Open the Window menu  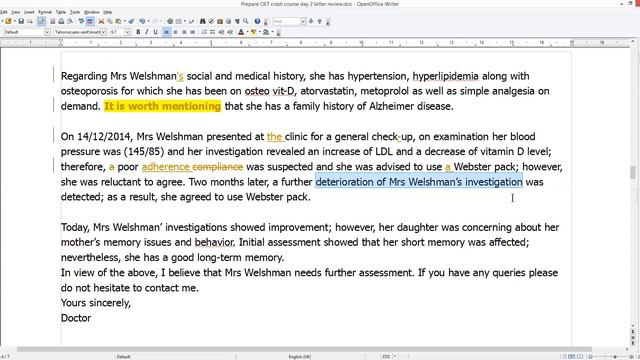pos(91,12)
